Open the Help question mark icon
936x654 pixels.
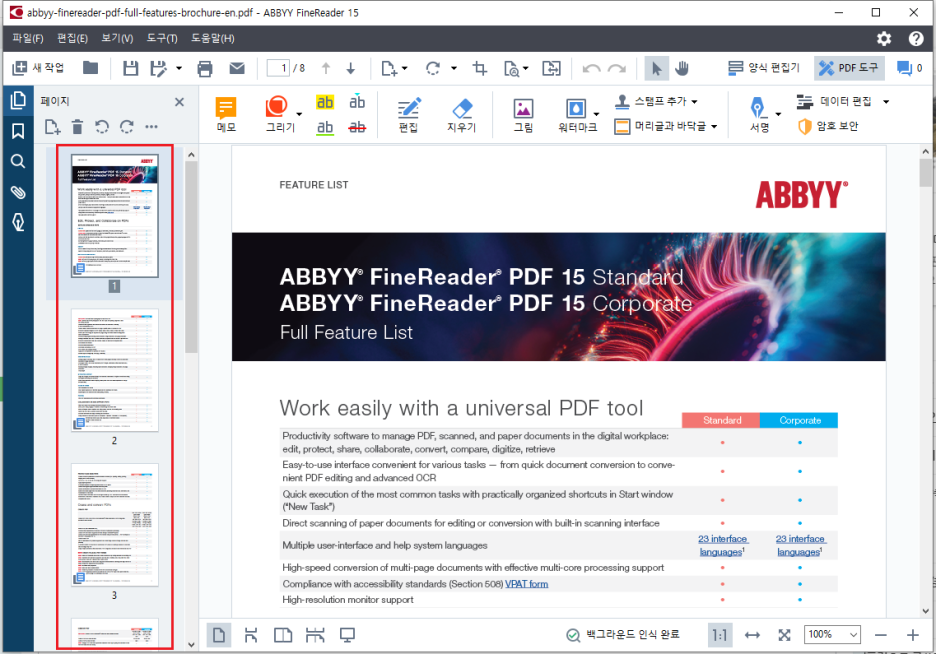pos(916,39)
